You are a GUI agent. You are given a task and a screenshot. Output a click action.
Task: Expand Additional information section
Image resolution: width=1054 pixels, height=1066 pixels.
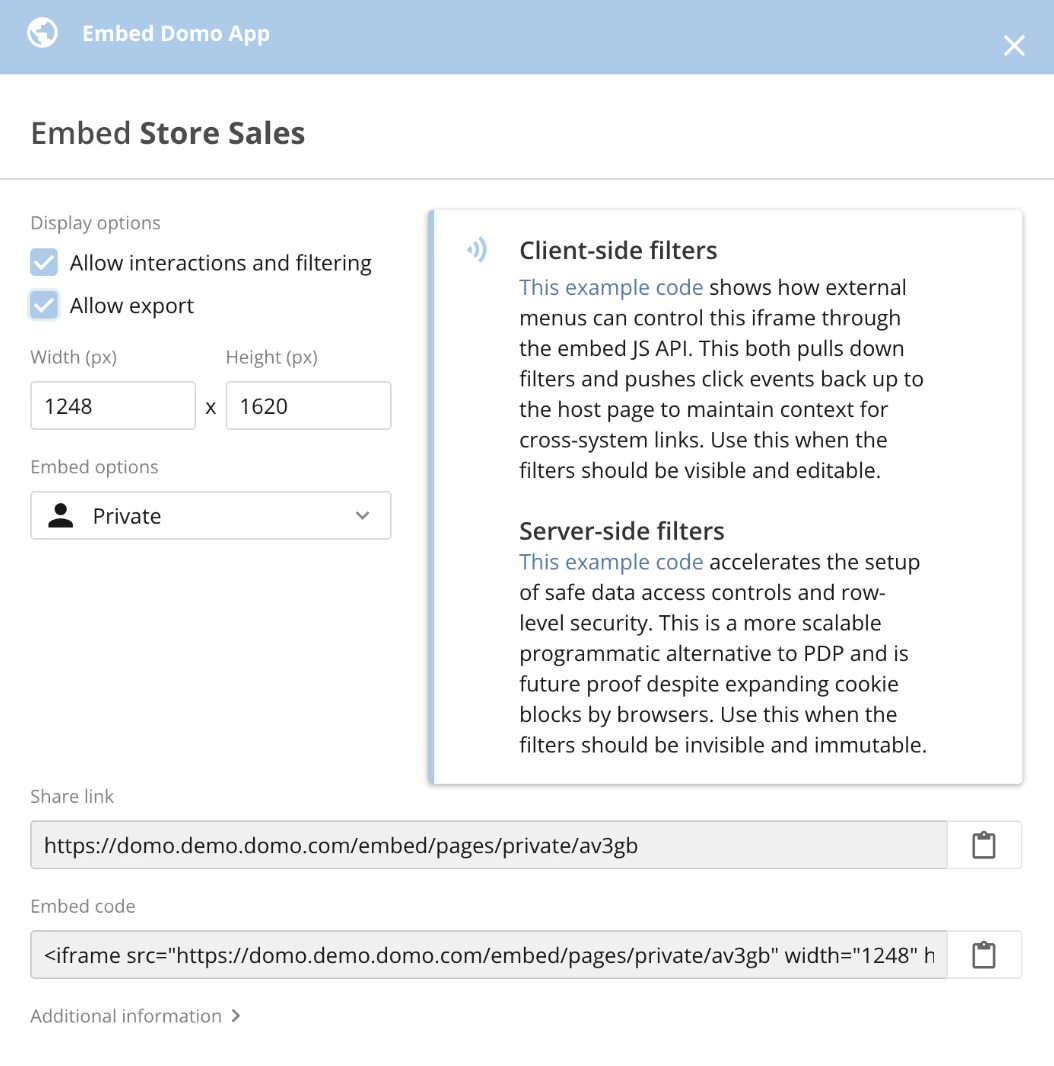coord(135,1016)
